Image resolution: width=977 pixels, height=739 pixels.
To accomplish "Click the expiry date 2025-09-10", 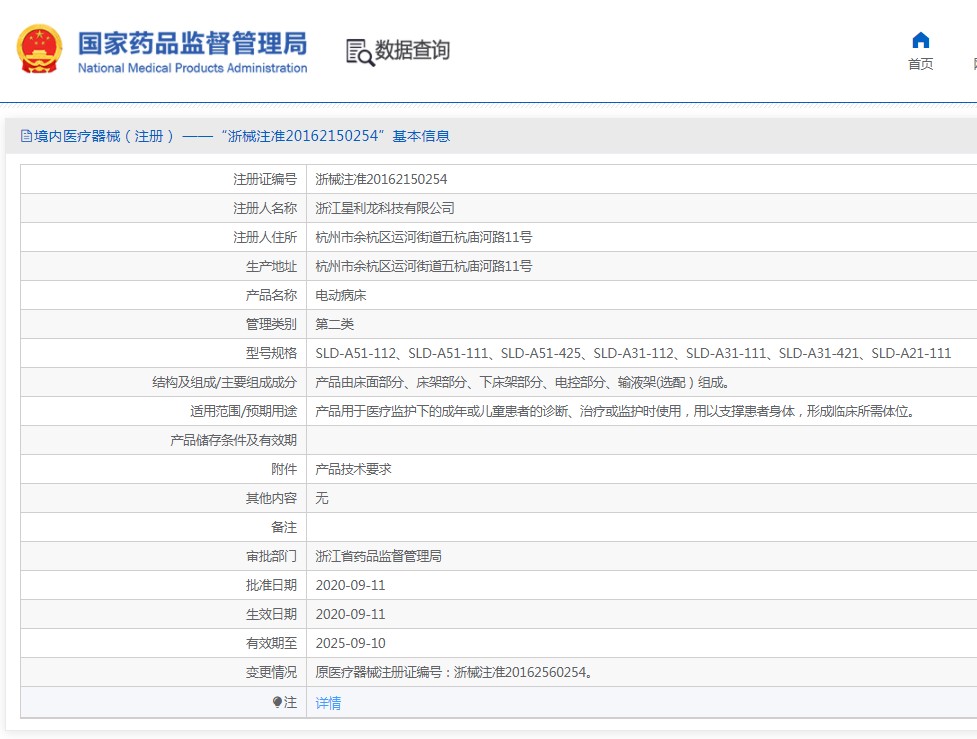I will pyautogui.click(x=350, y=644).
